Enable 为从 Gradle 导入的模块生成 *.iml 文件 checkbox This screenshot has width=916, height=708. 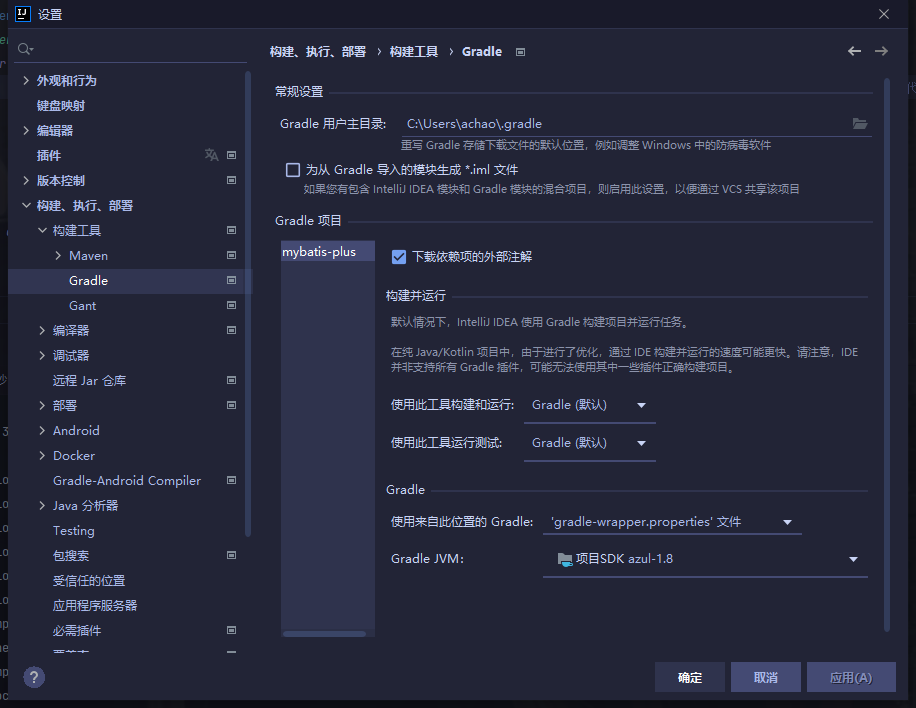tap(293, 170)
